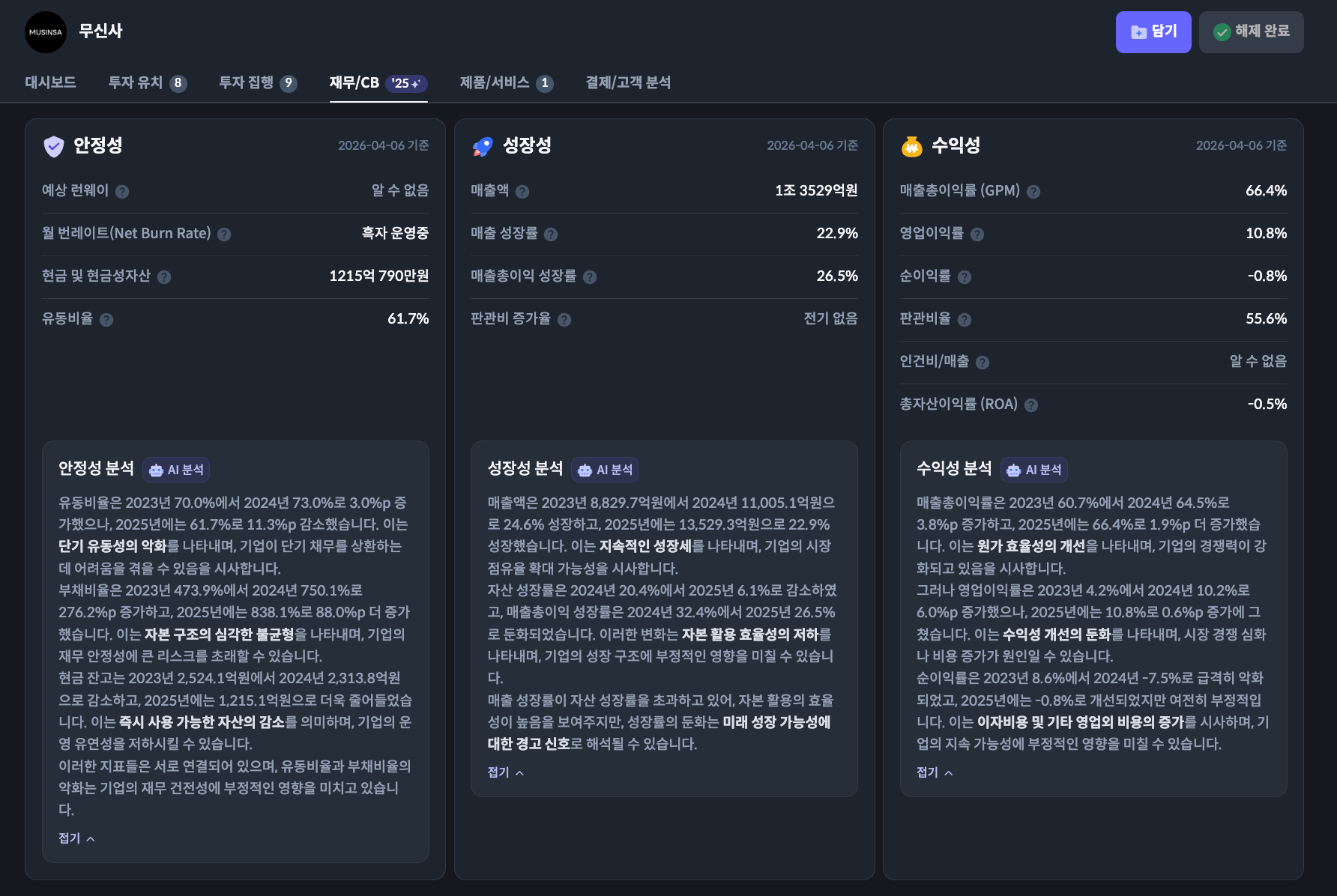Open the 투자 집행 tab
Image resolution: width=1337 pixels, height=896 pixels.
257,82
